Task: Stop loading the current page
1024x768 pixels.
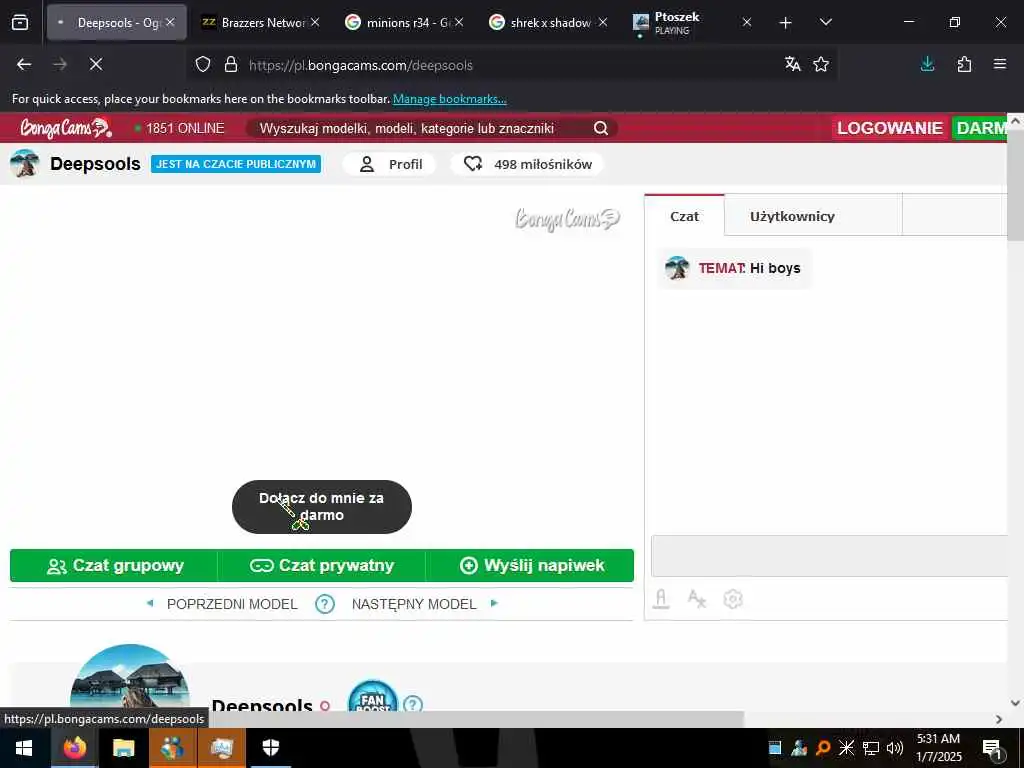Action: [x=96, y=64]
